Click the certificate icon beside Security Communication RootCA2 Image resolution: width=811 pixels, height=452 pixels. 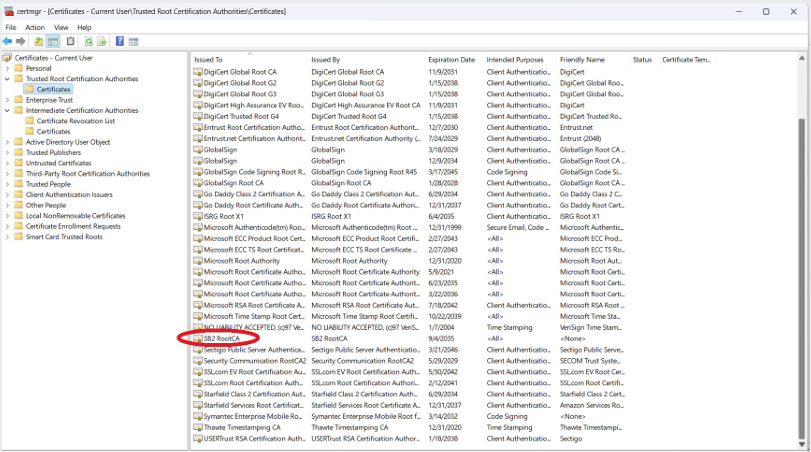pyautogui.click(x=198, y=361)
